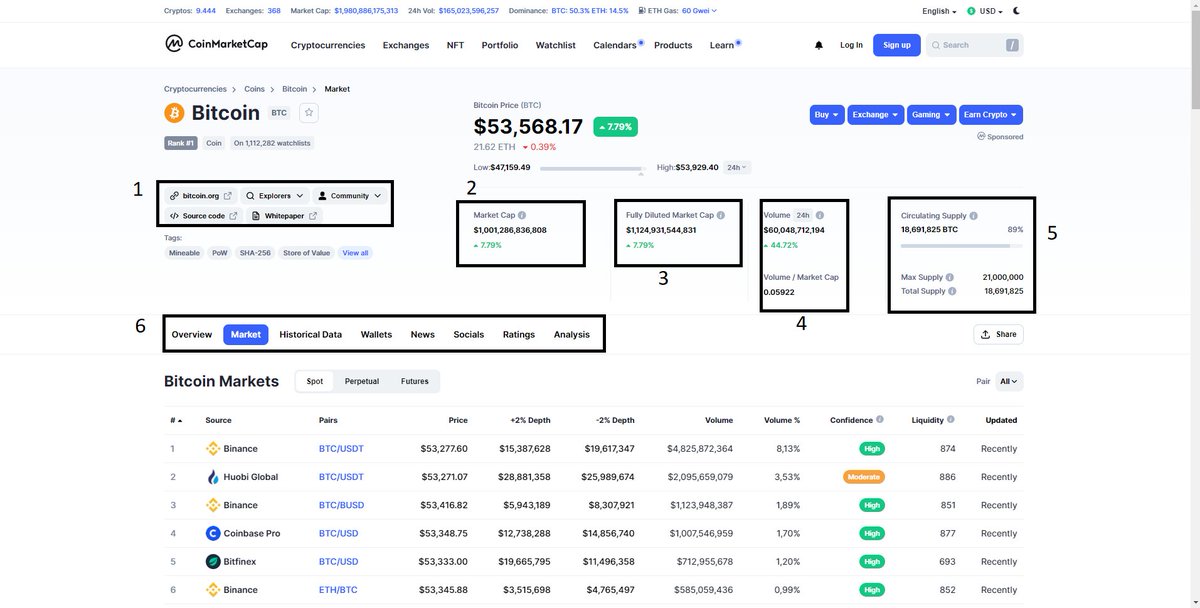Open the Exchange dropdown button
Screen dimensions: 1200x608
(x=876, y=115)
